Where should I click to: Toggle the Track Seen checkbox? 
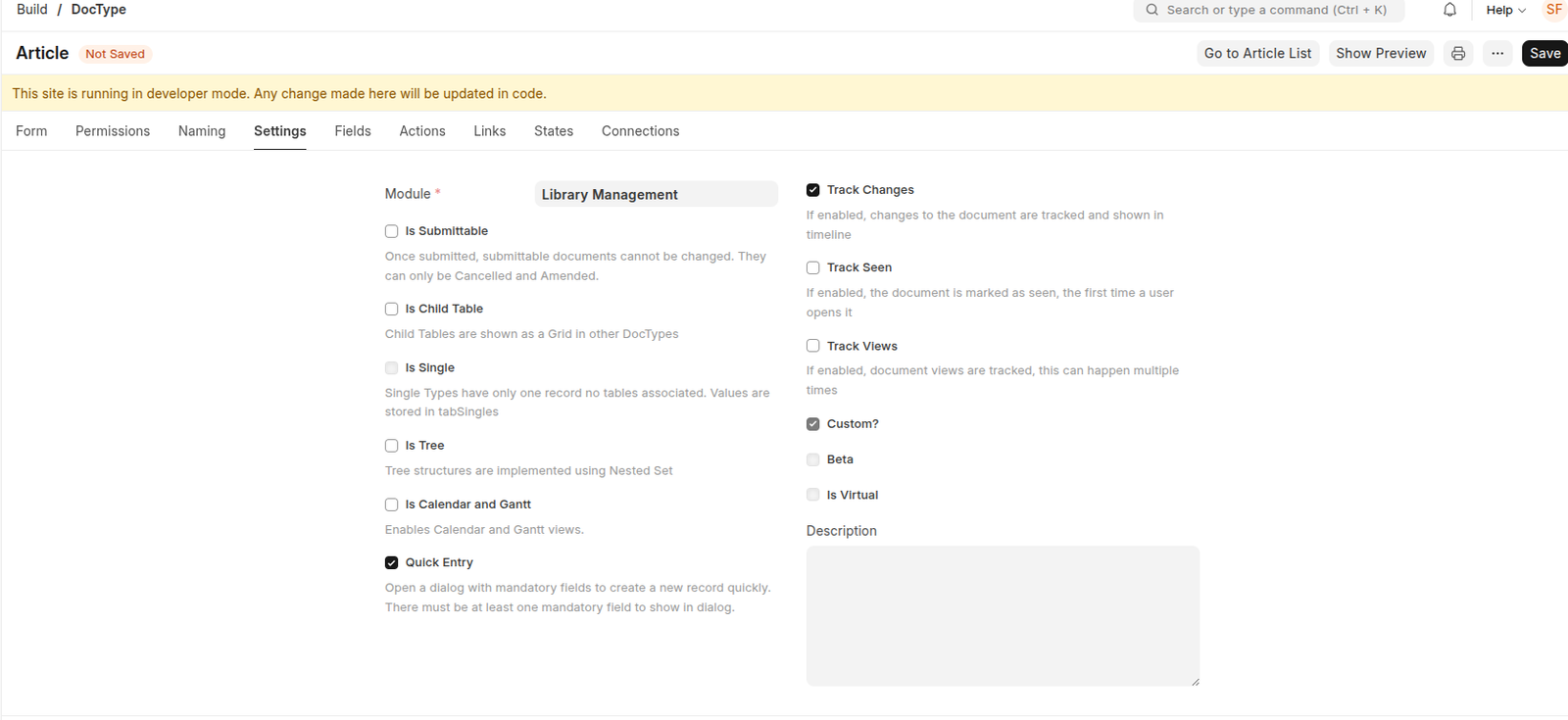(x=813, y=267)
